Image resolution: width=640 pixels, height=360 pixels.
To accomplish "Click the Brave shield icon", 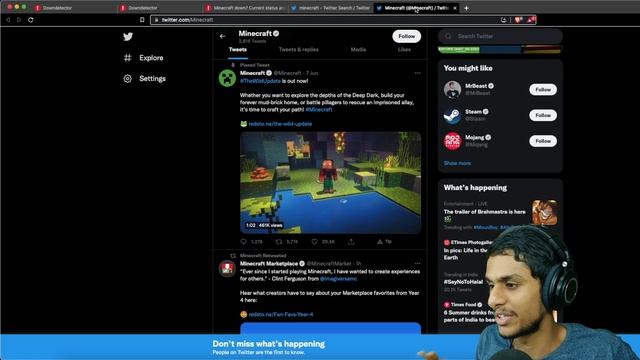I will (x=518, y=20).
